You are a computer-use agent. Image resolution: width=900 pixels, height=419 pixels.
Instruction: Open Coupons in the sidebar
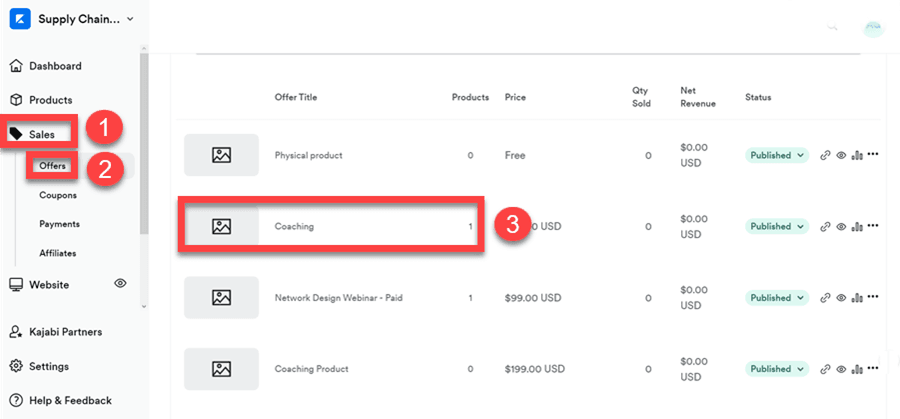(x=58, y=195)
